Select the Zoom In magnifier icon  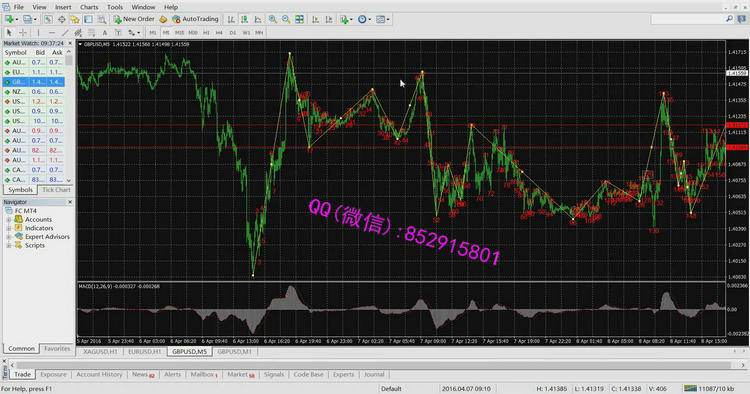click(x=273, y=19)
